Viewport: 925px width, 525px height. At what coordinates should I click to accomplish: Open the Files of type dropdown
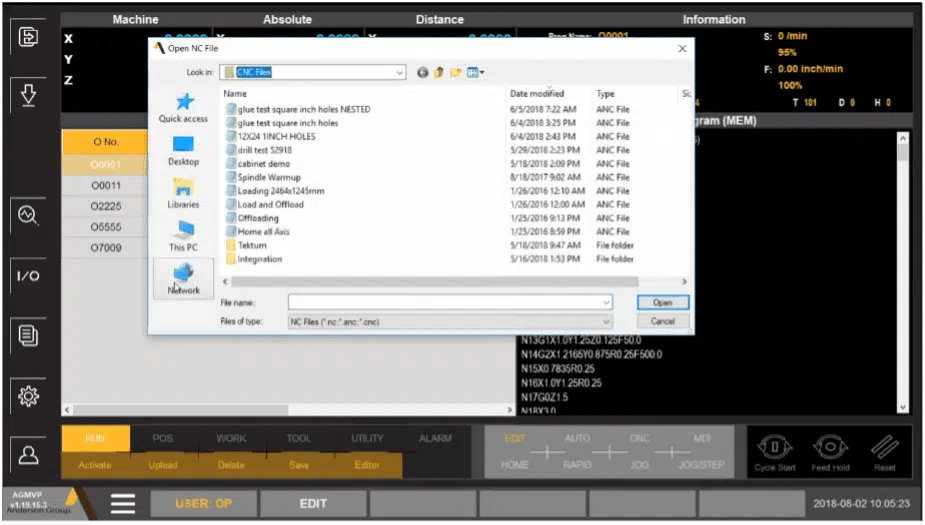pyautogui.click(x=606, y=322)
